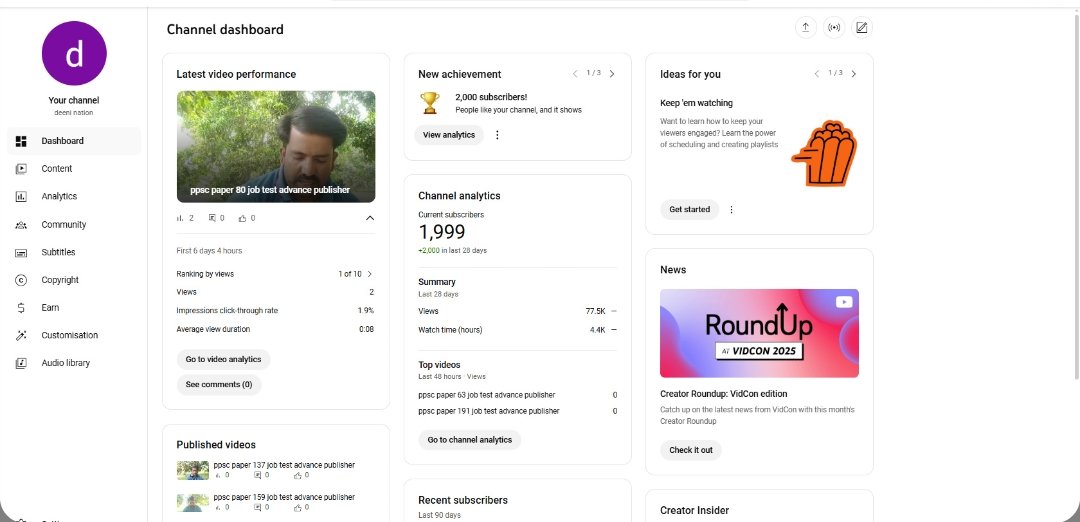Click Go to channel analytics button
Viewport: 1080px width, 522px height.
[470, 440]
